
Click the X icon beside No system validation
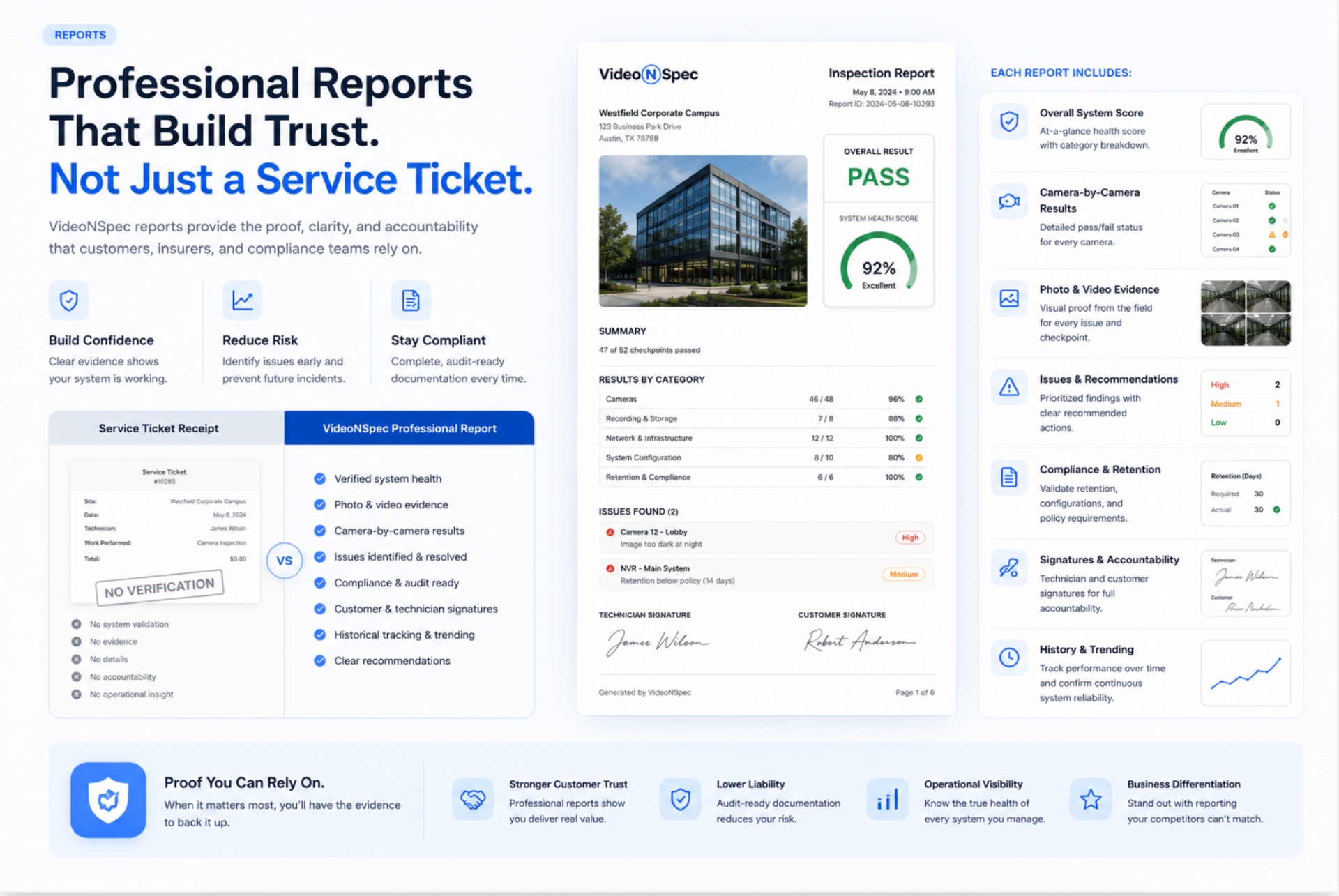(76, 624)
